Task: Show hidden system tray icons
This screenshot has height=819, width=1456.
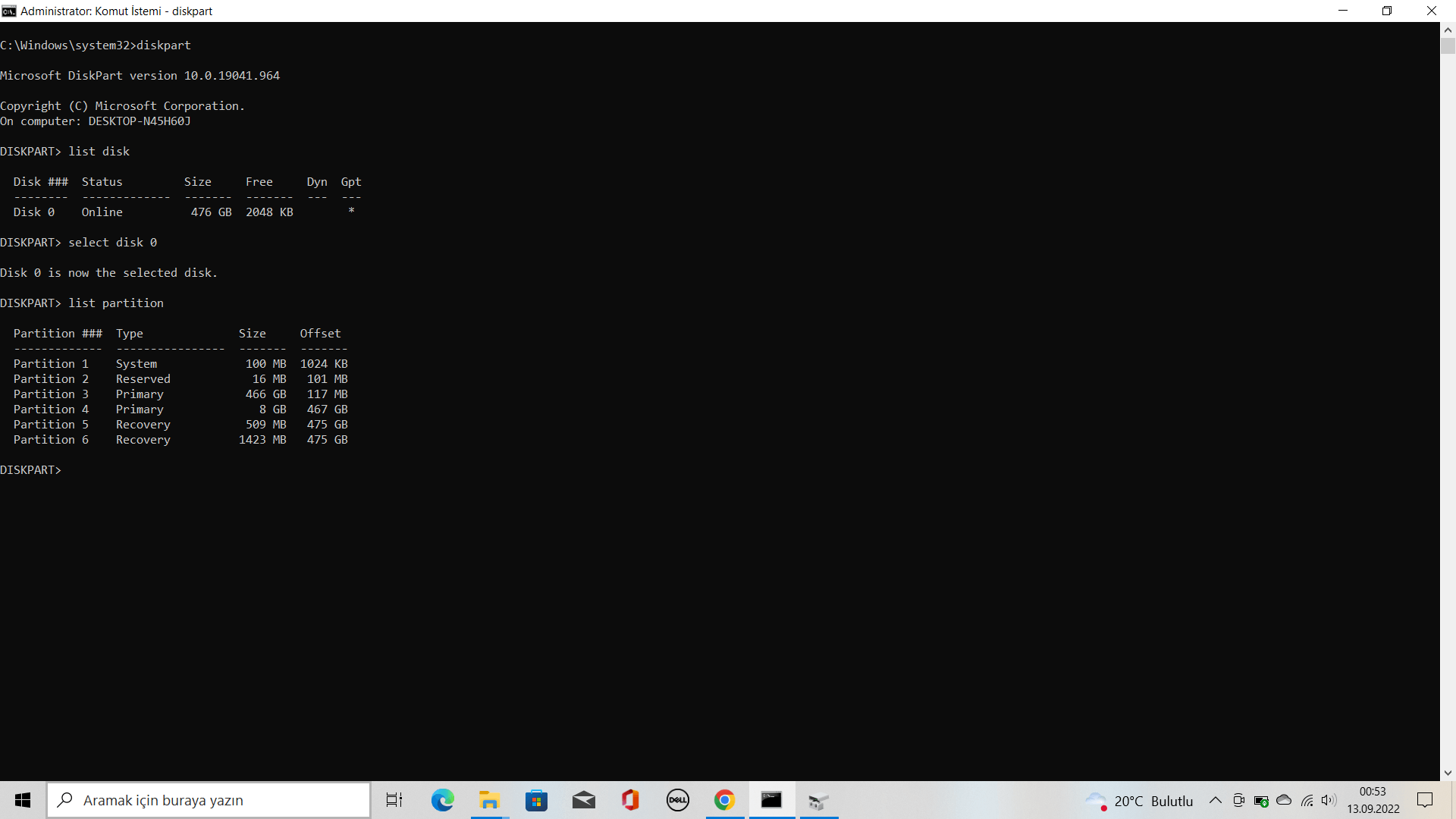Action: (x=1215, y=800)
